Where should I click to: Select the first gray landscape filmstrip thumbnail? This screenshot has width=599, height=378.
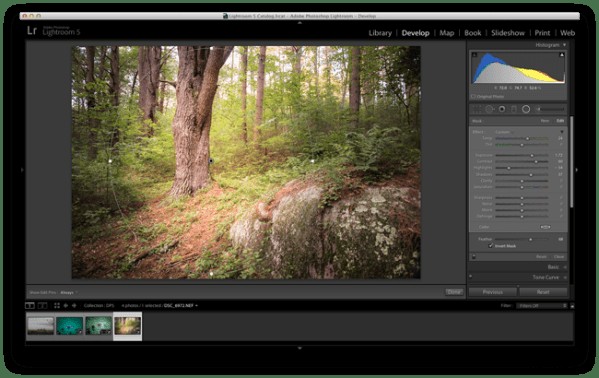40,326
